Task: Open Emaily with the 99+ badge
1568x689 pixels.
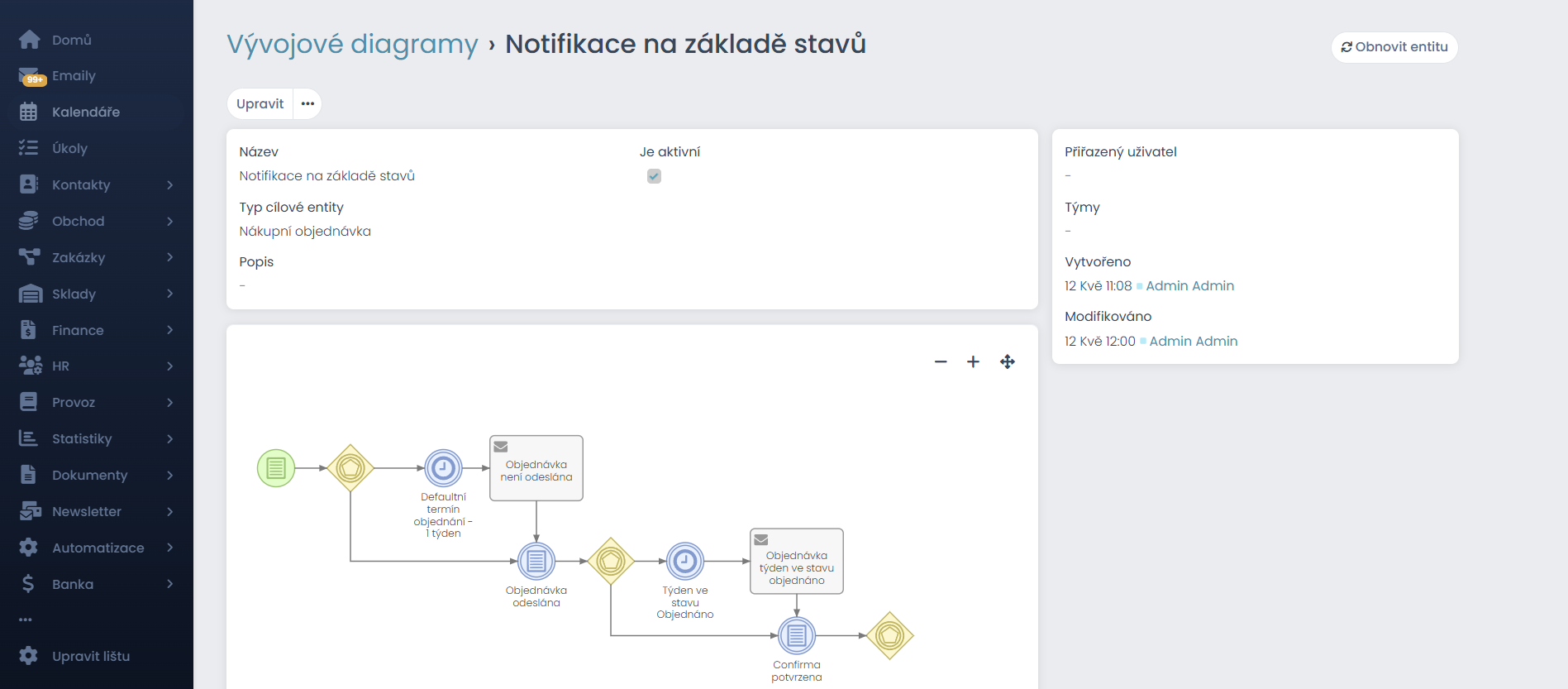Action: coord(74,76)
